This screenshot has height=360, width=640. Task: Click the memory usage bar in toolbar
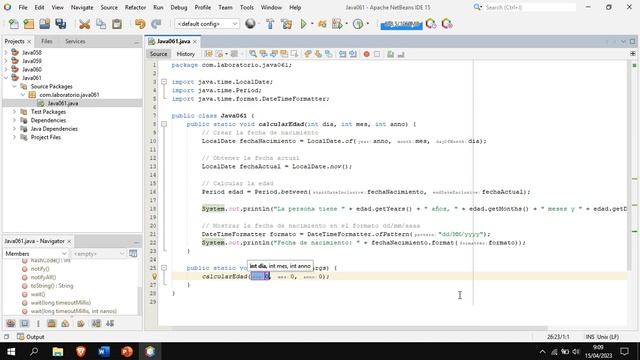click(401, 24)
